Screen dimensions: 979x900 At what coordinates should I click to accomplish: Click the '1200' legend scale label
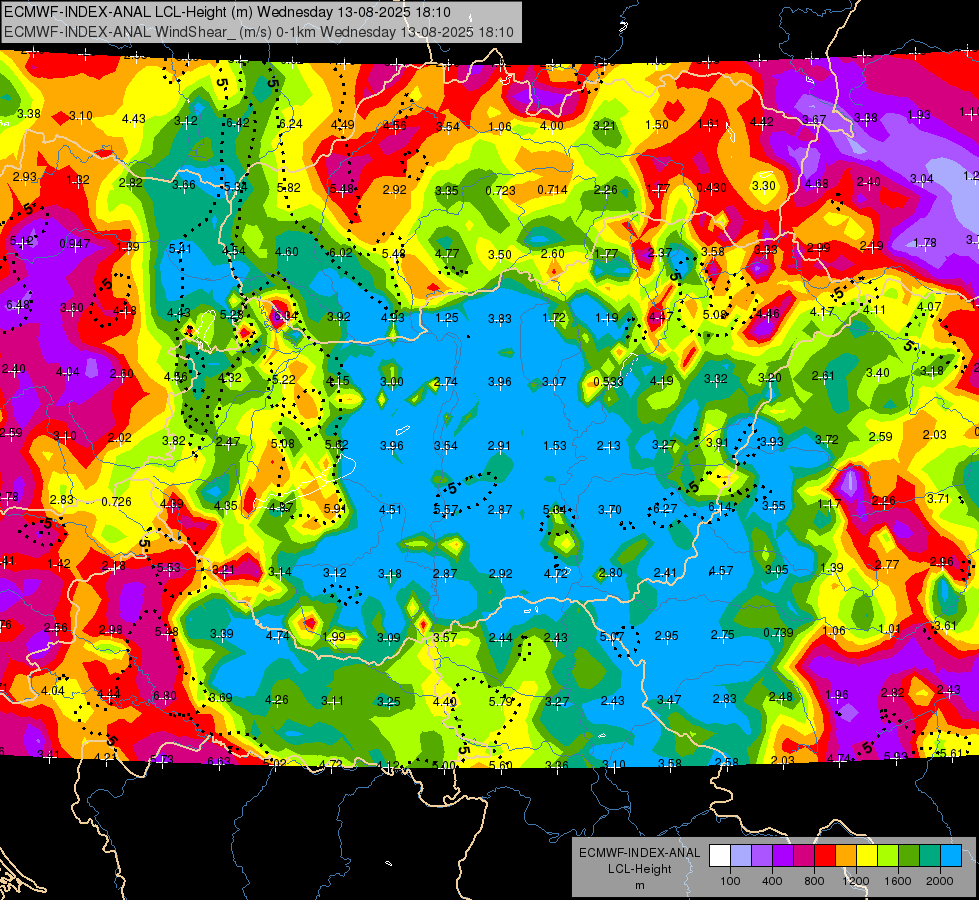pyautogui.click(x=855, y=881)
